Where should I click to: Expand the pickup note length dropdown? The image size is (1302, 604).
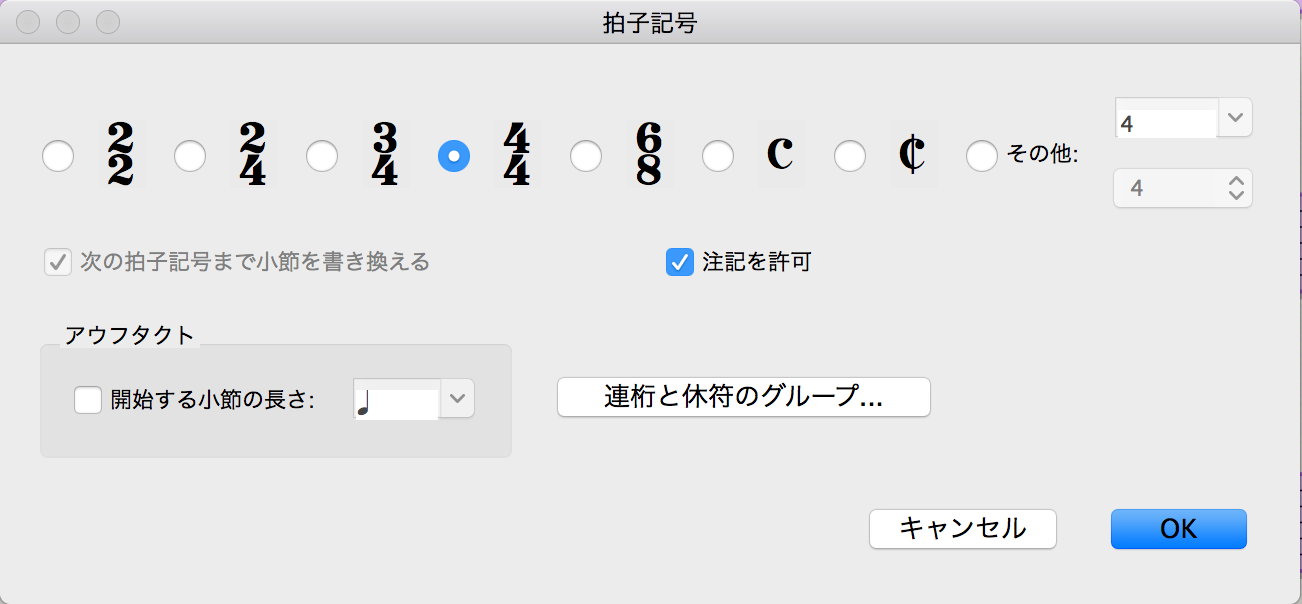[458, 398]
